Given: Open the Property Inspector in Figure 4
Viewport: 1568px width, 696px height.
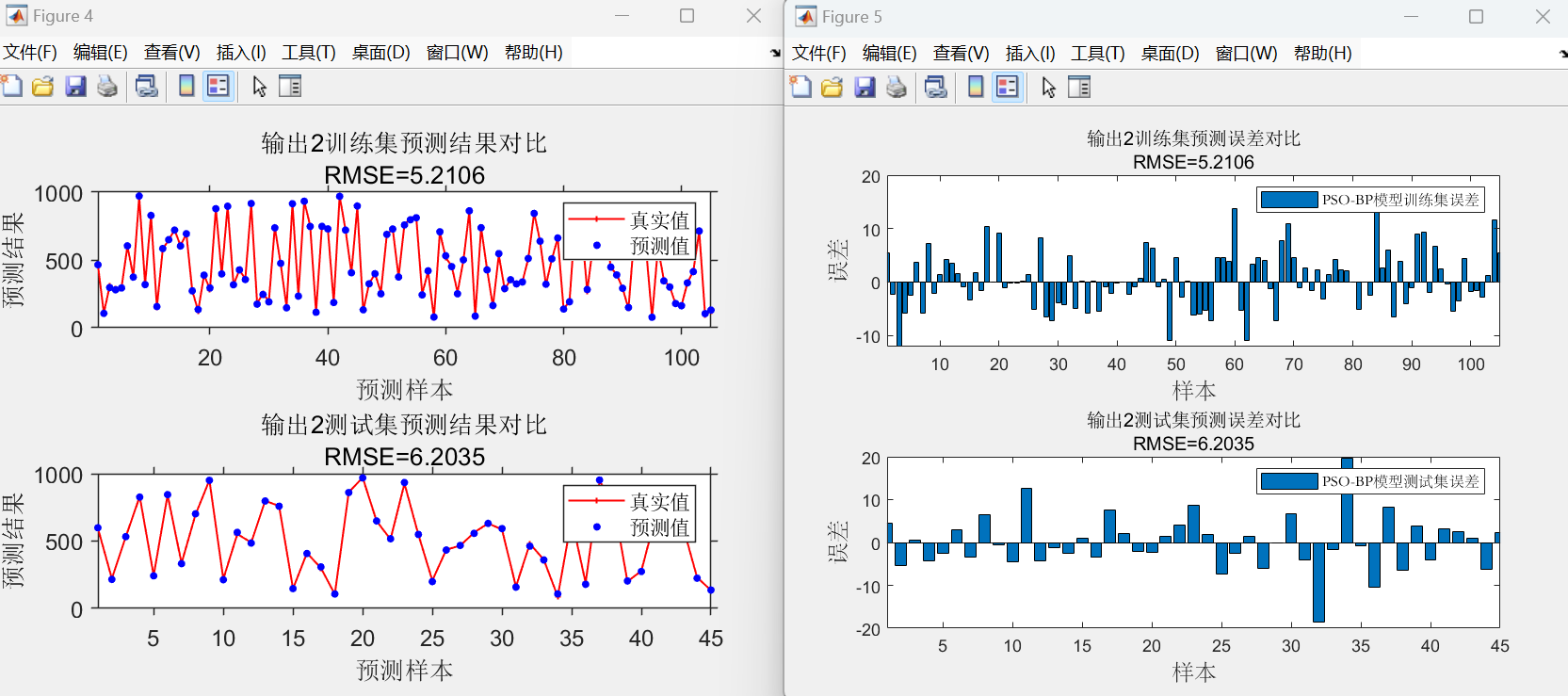Looking at the screenshot, I should [x=290, y=87].
